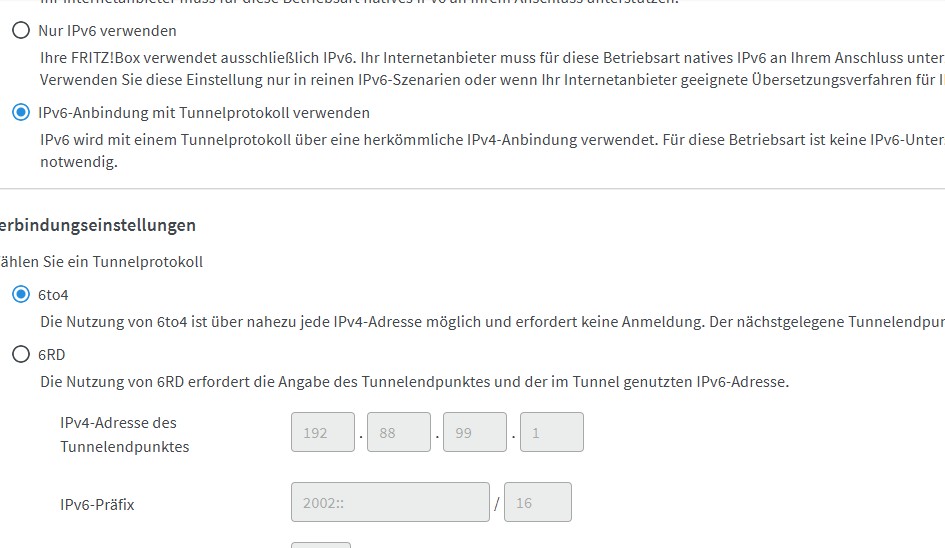The width and height of the screenshot is (945, 548).
Task: Click the "Nur IPv6 verwenden" label text
Action: [107, 31]
